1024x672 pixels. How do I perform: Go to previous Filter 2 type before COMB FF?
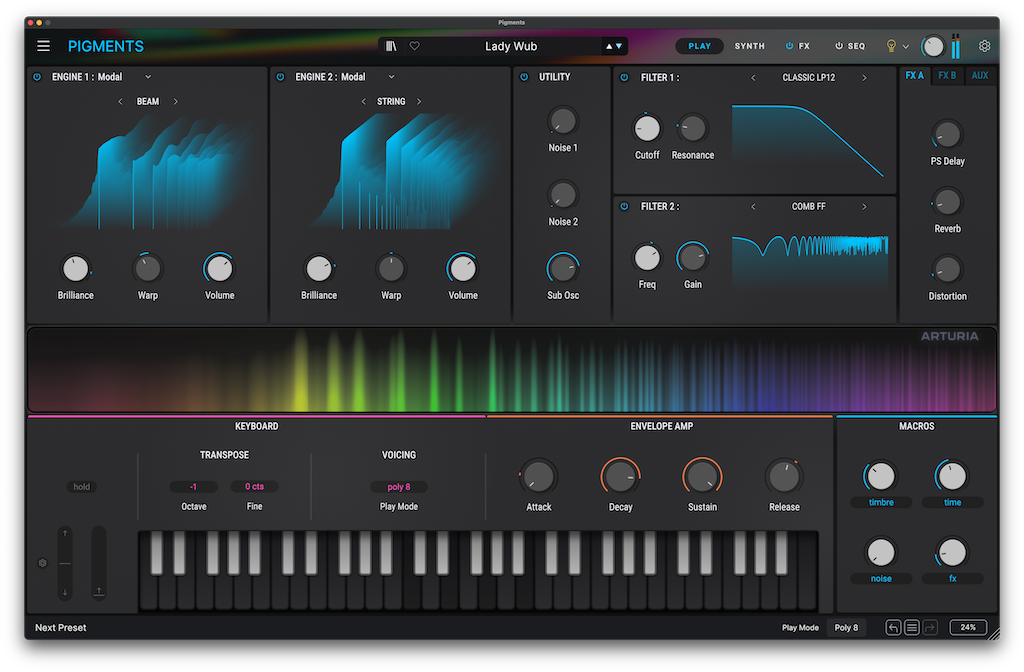point(753,206)
